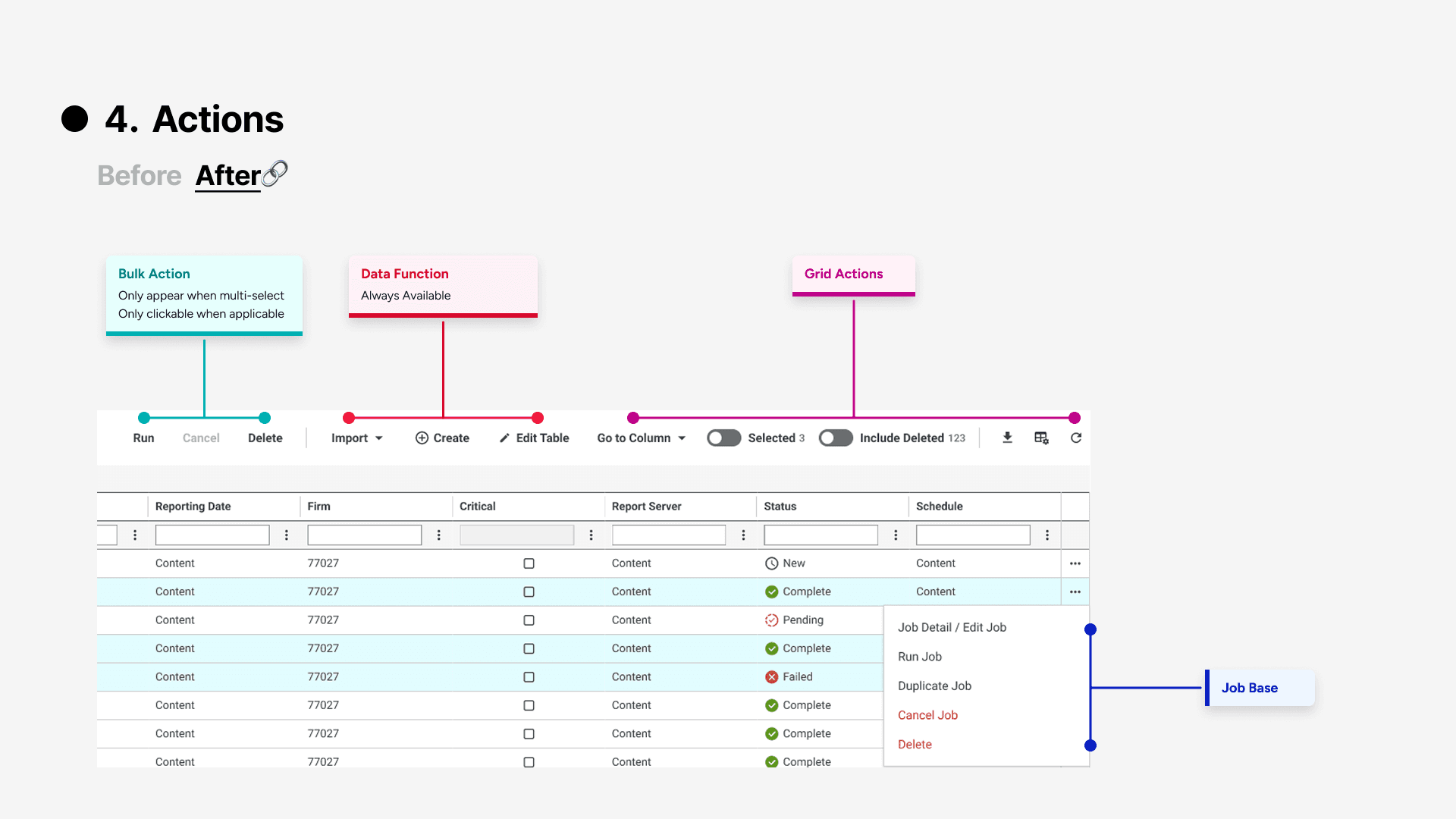Click the Edit Table button
This screenshot has height=819, width=1456.
click(534, 438)
